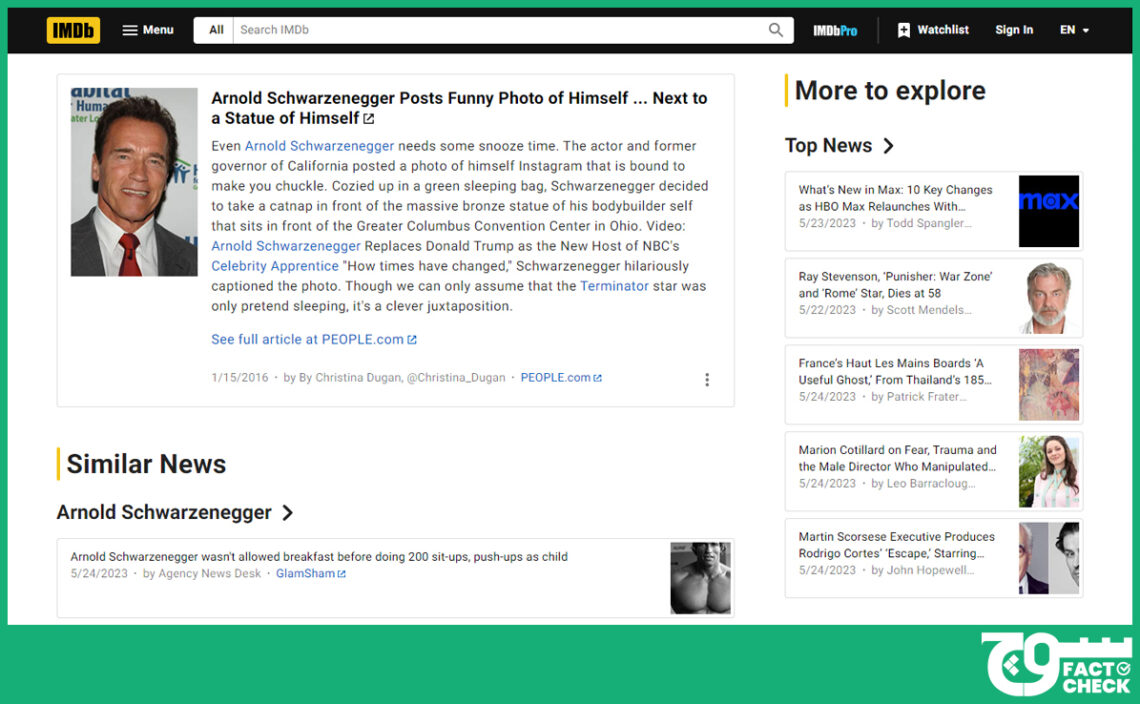Open IMDbPro link
Screen dimensions: 1140x704
click(x=835, y=31)
